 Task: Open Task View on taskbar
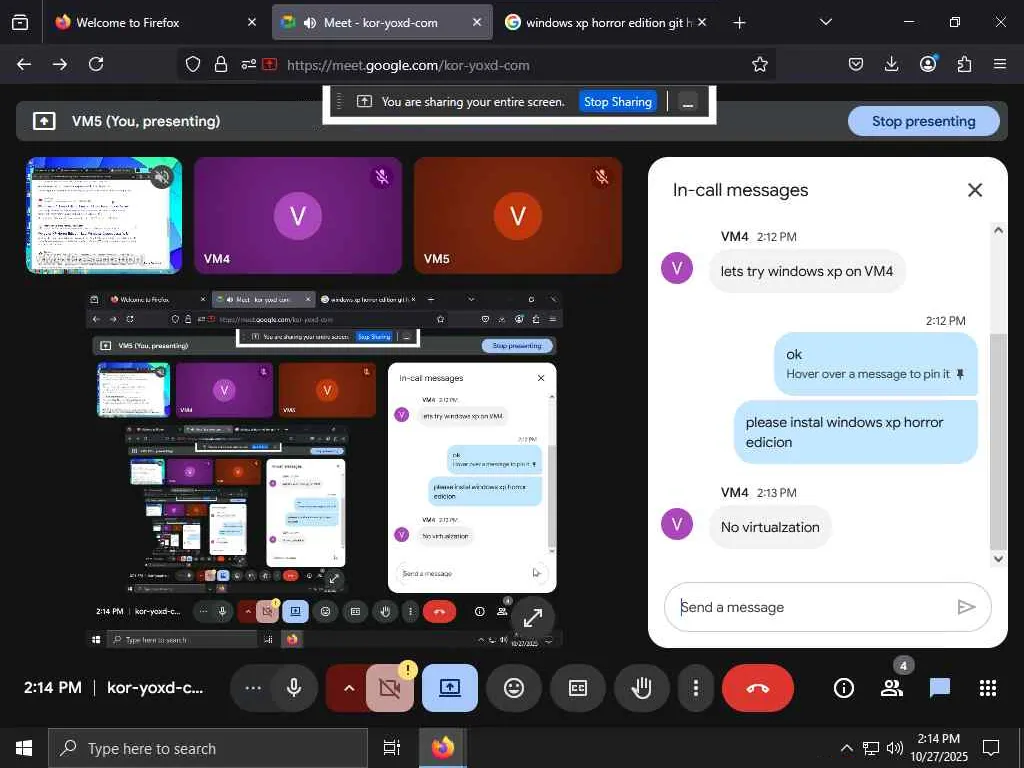coord(392,748)
